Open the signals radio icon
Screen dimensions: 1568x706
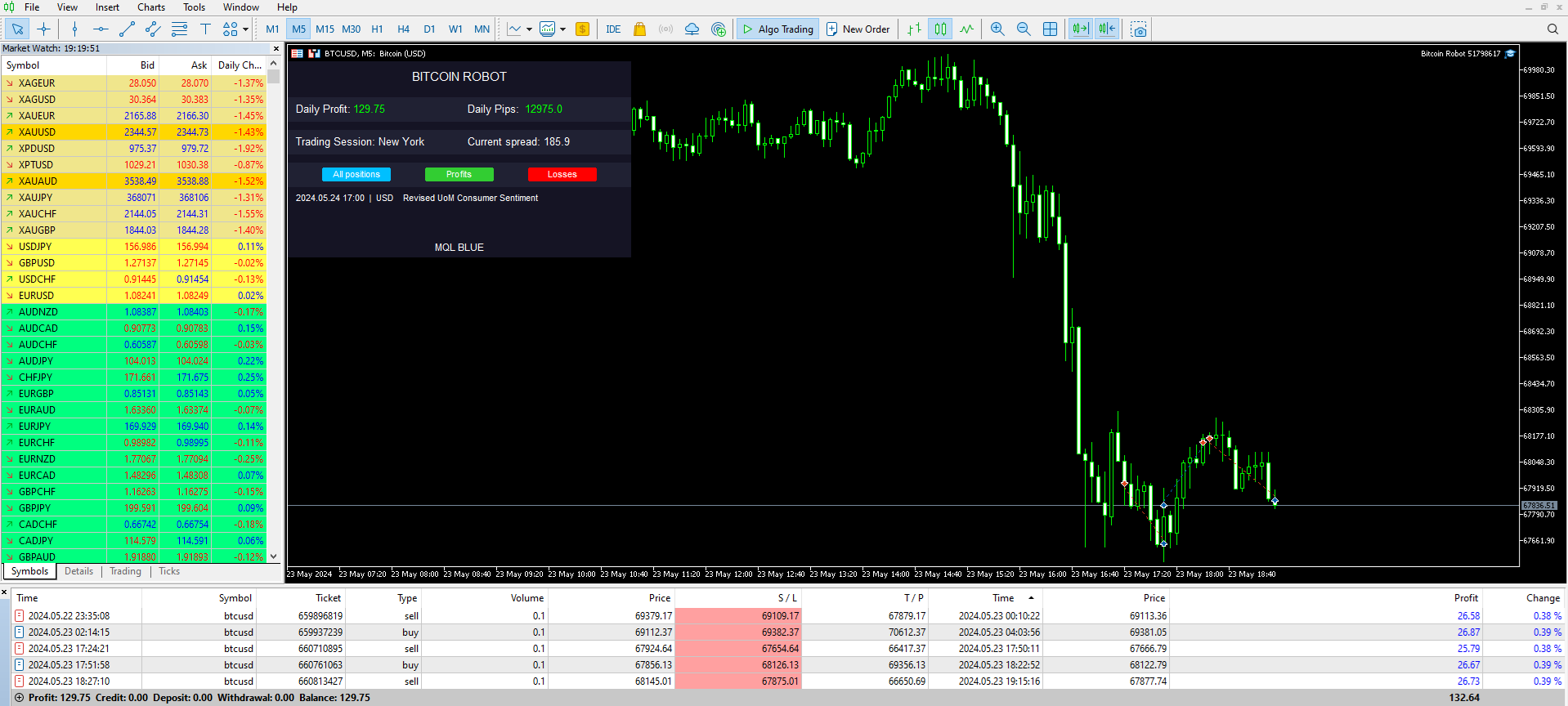(665, 29)
